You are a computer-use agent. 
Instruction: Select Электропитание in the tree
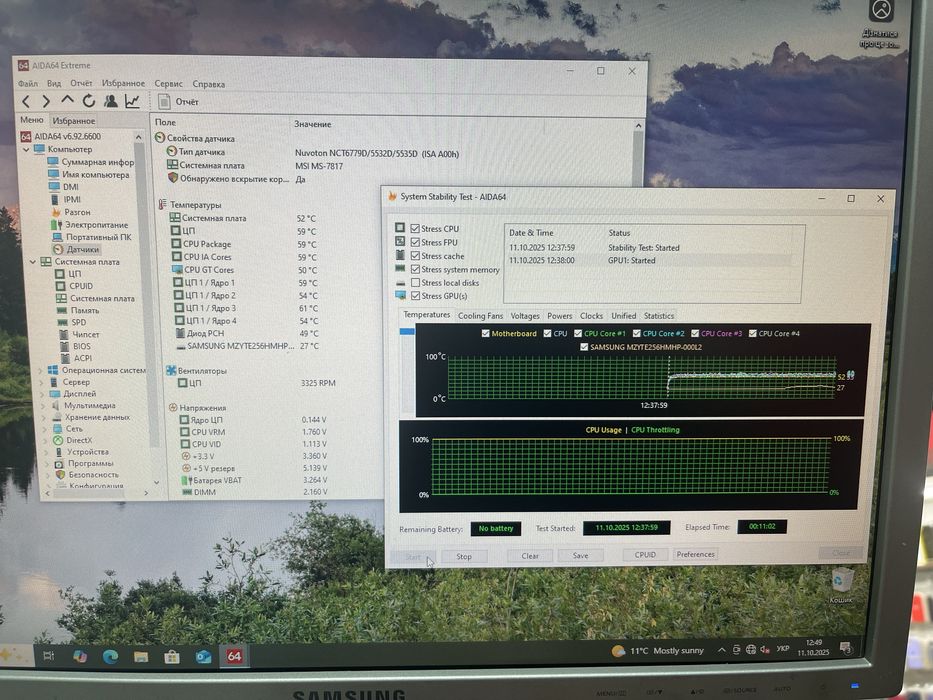(x=89, y=224)
